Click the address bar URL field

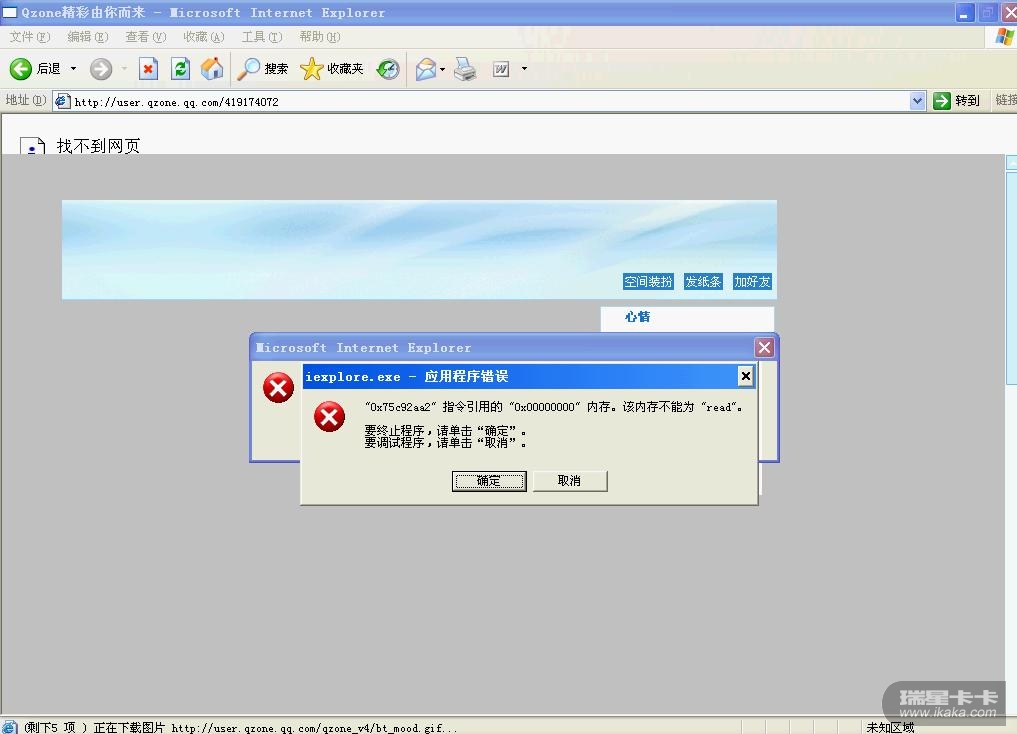tap(490, 102)
